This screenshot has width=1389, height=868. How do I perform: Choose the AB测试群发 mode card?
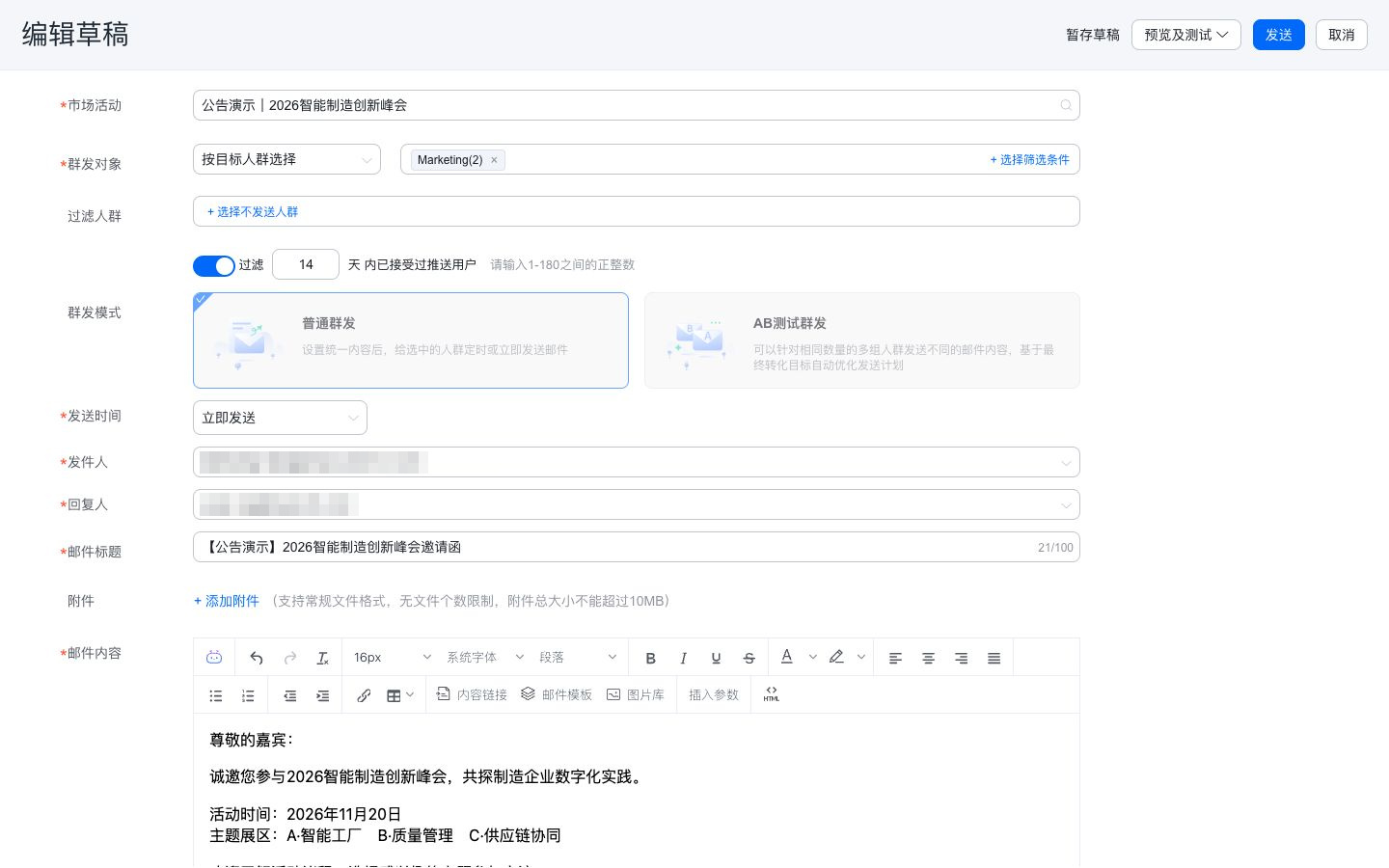tap(862, 340)
